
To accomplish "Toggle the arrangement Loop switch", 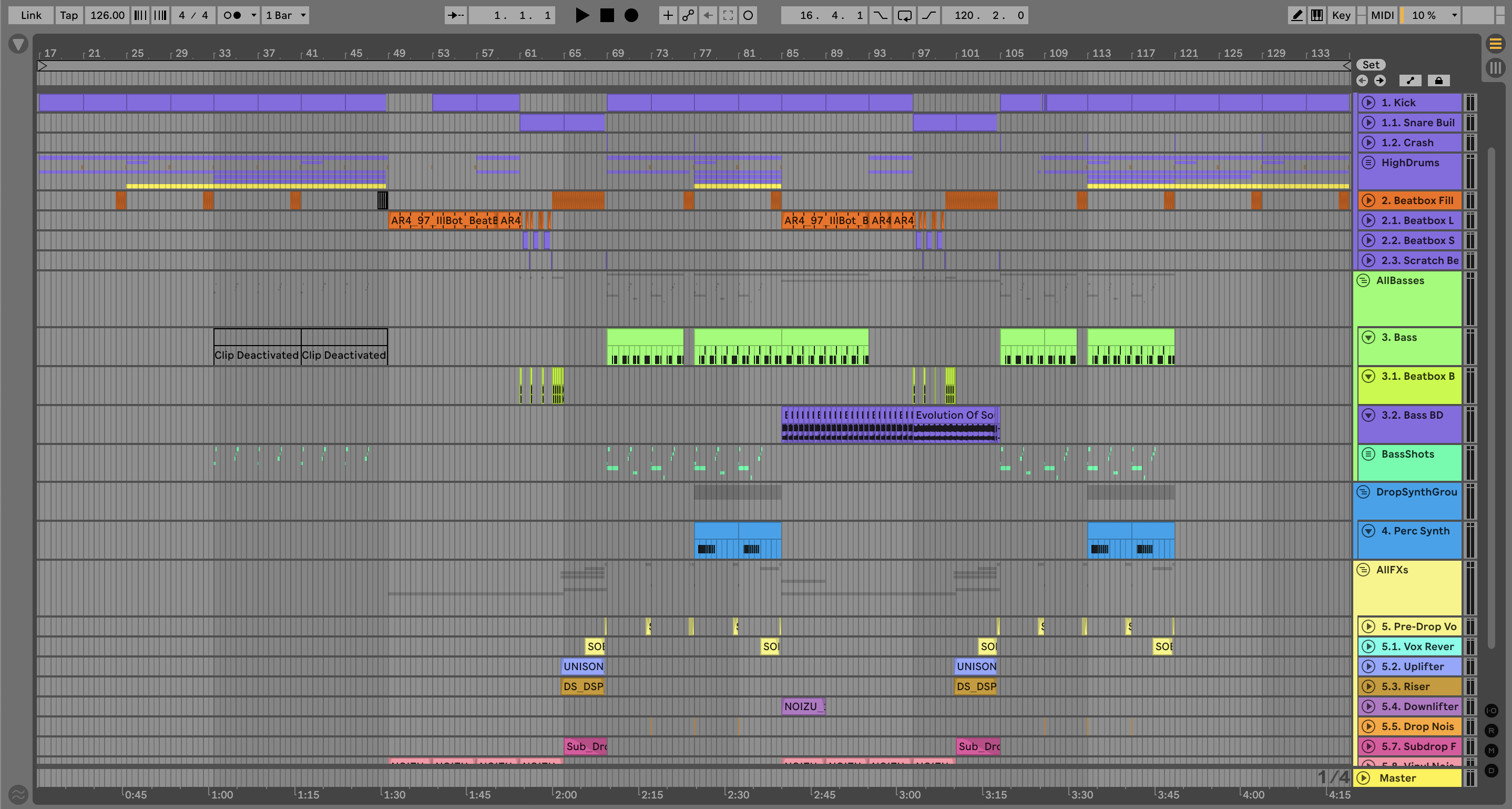I will click(904, 15).
